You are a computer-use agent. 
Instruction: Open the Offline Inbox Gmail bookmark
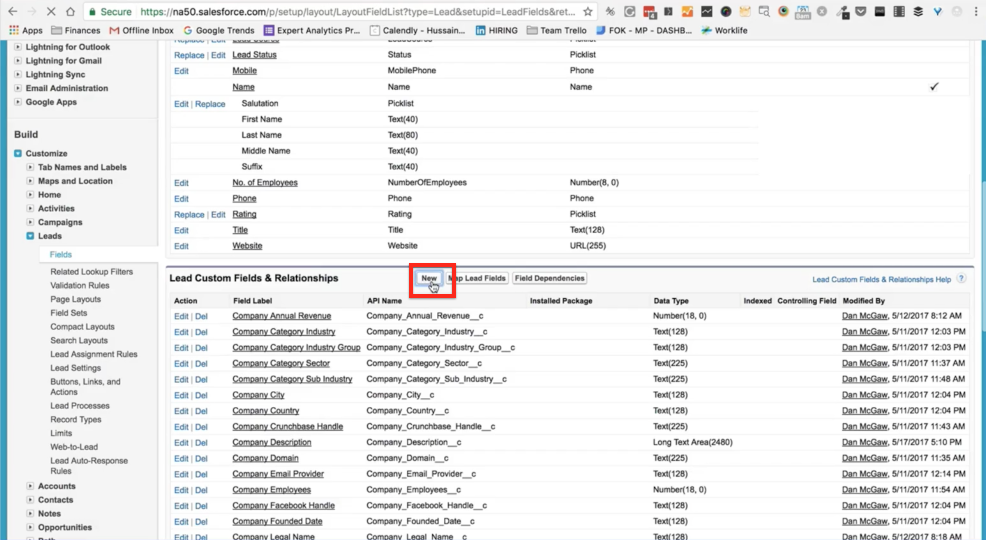pos(141,30)
